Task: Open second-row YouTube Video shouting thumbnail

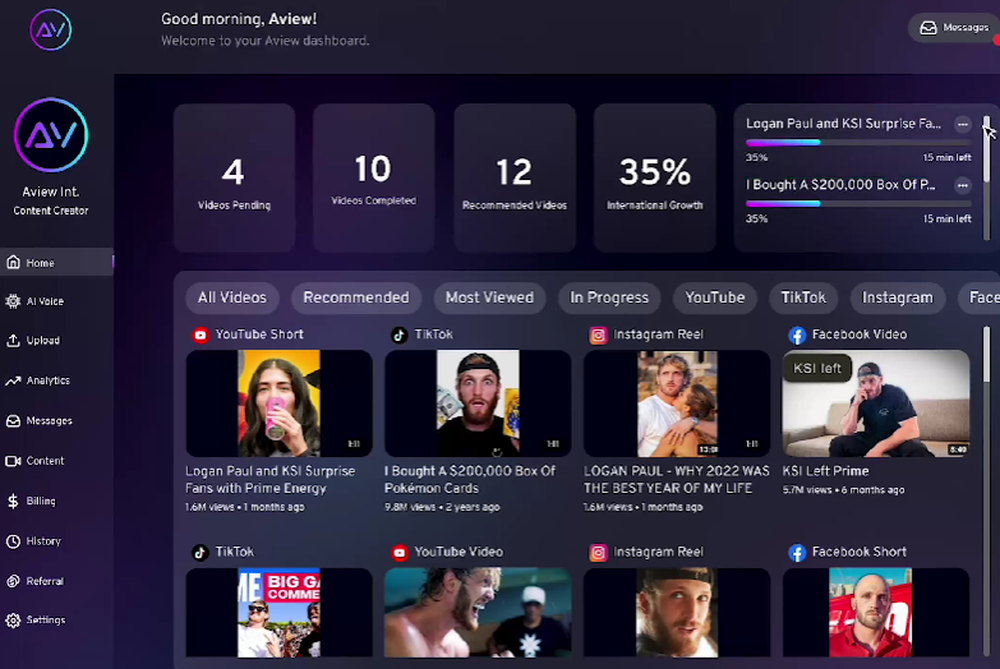Action: coord(478,613)
